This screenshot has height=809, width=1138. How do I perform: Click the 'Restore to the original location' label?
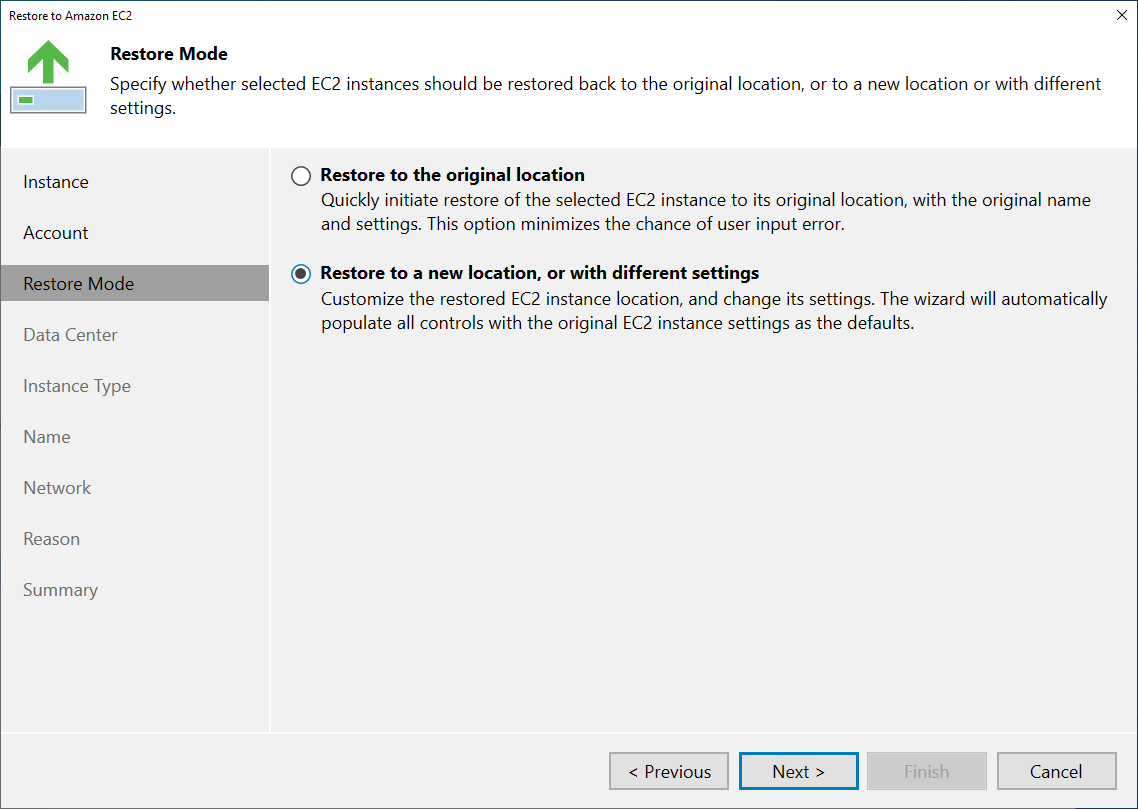pyautogui.click(x=452, y=175)
